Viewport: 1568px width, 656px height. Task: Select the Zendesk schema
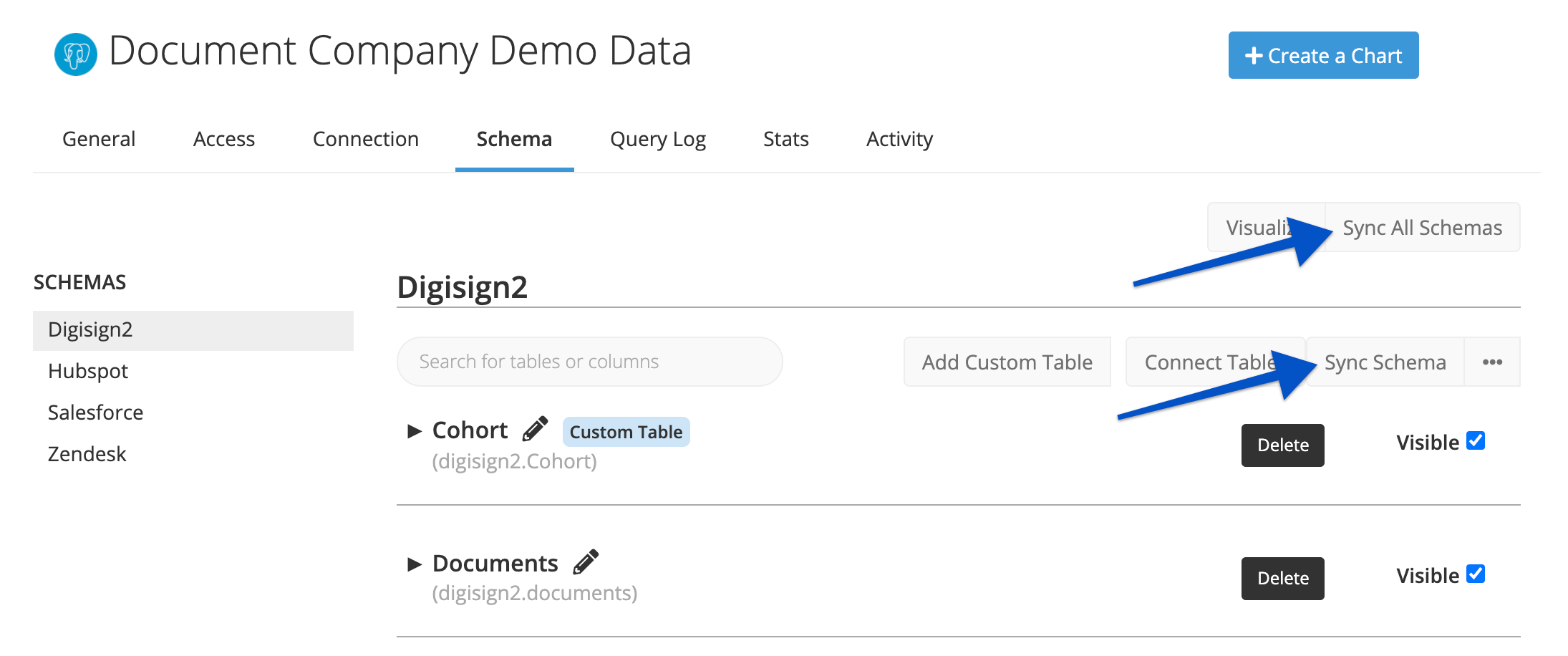(x=87, y=454)
